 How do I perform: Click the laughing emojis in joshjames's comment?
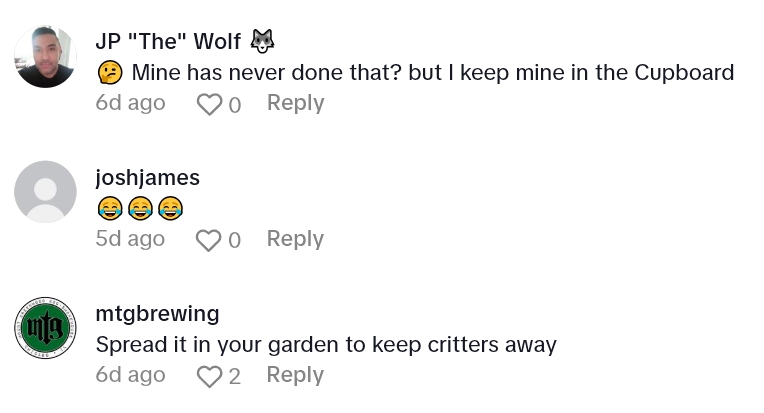[x=140, y=209]
